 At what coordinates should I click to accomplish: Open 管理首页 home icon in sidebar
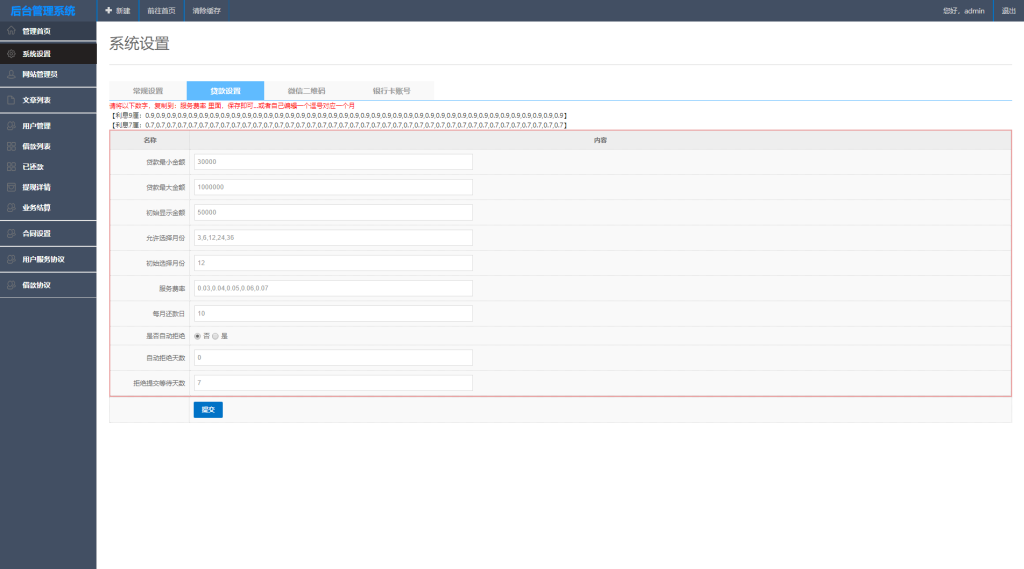[x=11, y=31]
